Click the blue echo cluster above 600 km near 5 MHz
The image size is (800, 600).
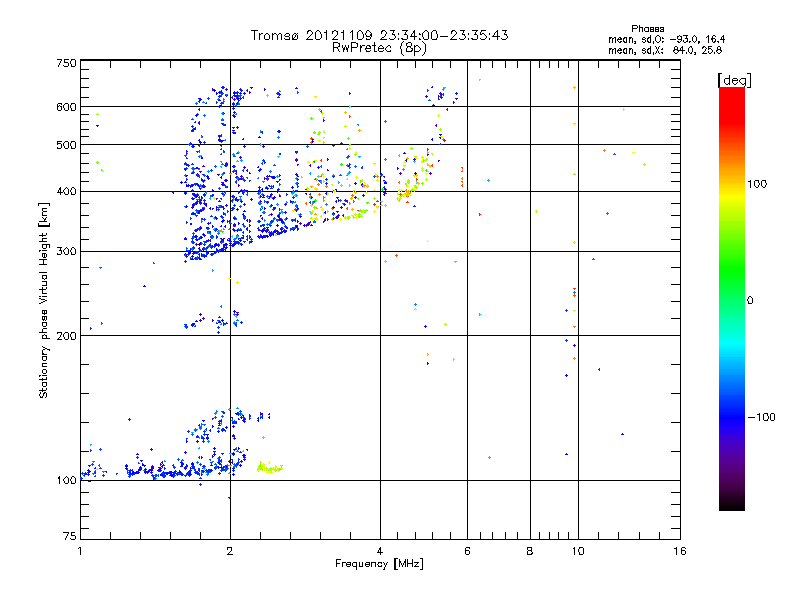click(x=442, y=96)
